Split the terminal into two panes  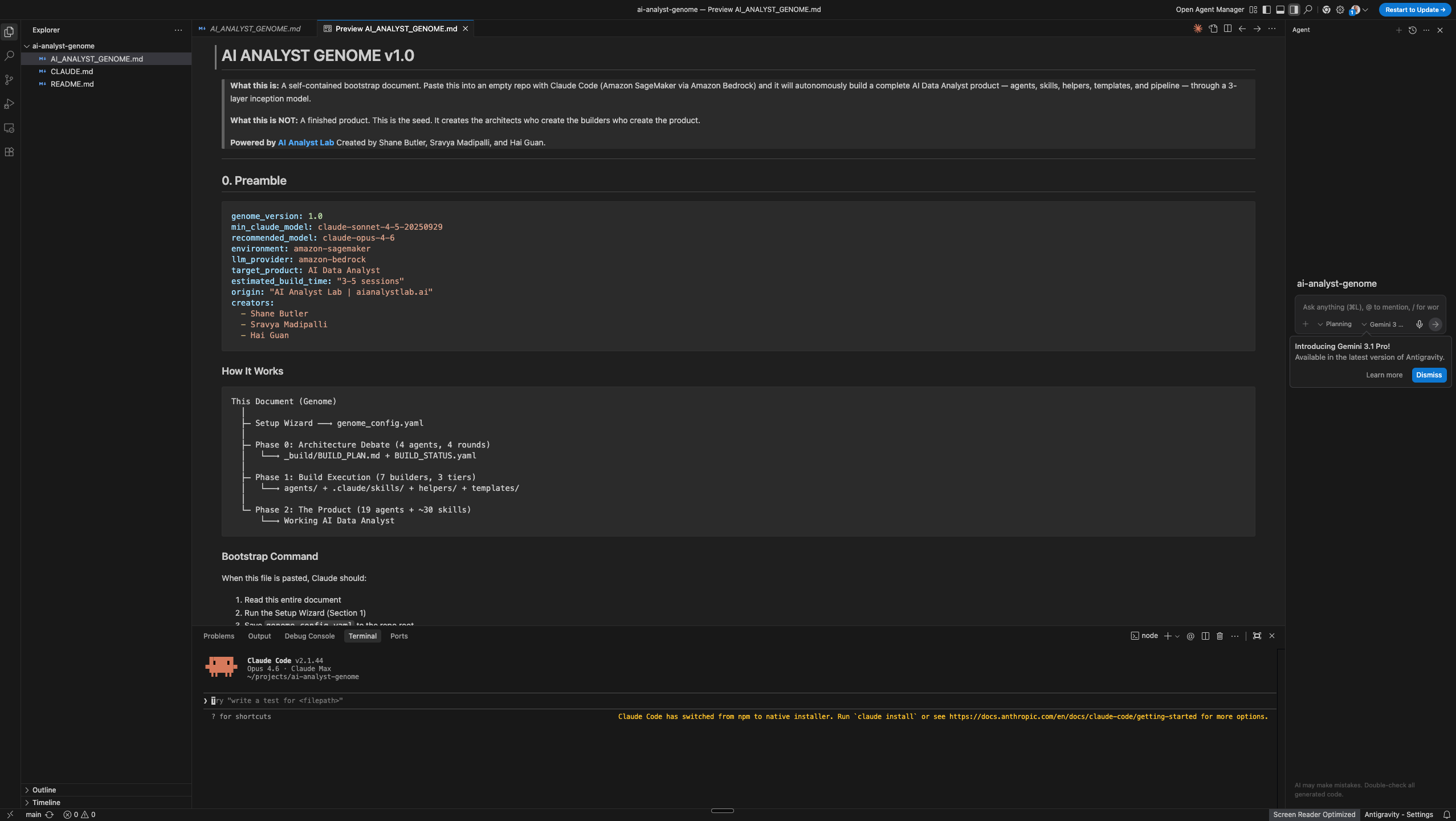[x=1204, y=636]
